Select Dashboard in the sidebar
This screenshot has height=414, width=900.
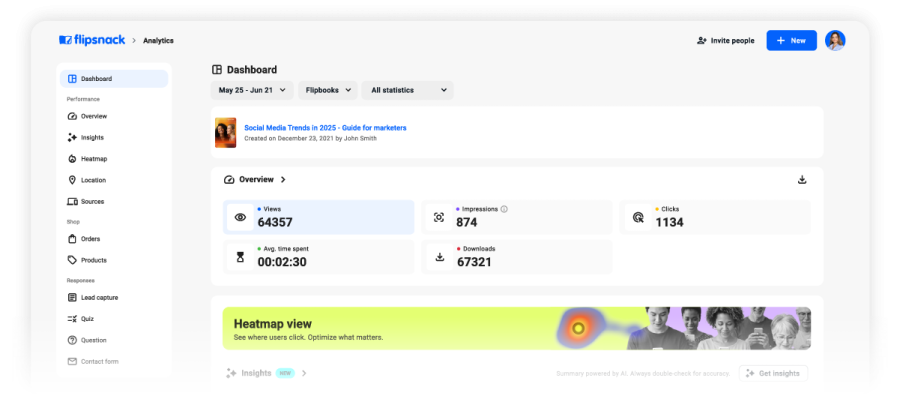114,79
